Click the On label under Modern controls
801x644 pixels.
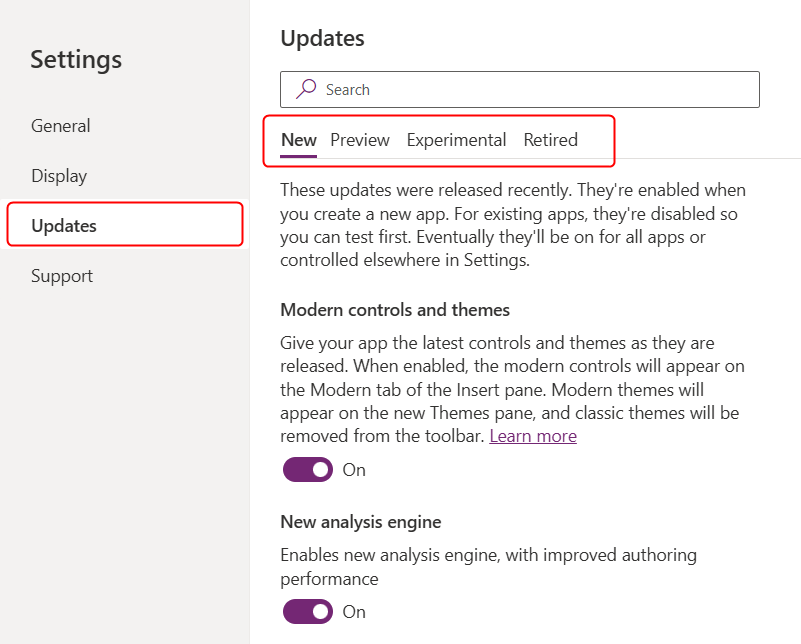[354, 470]
